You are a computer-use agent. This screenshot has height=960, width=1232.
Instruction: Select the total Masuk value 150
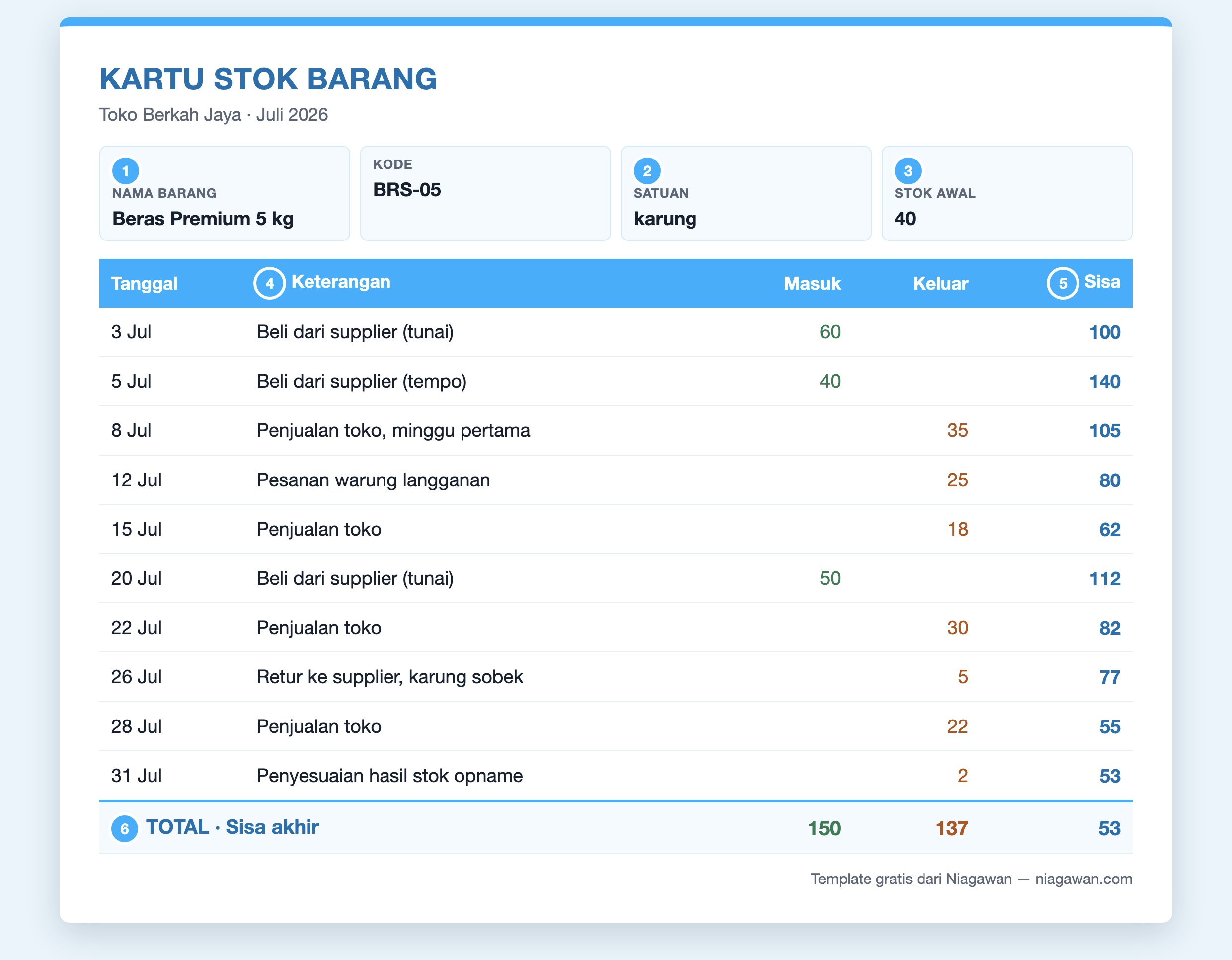click(824, 828)
